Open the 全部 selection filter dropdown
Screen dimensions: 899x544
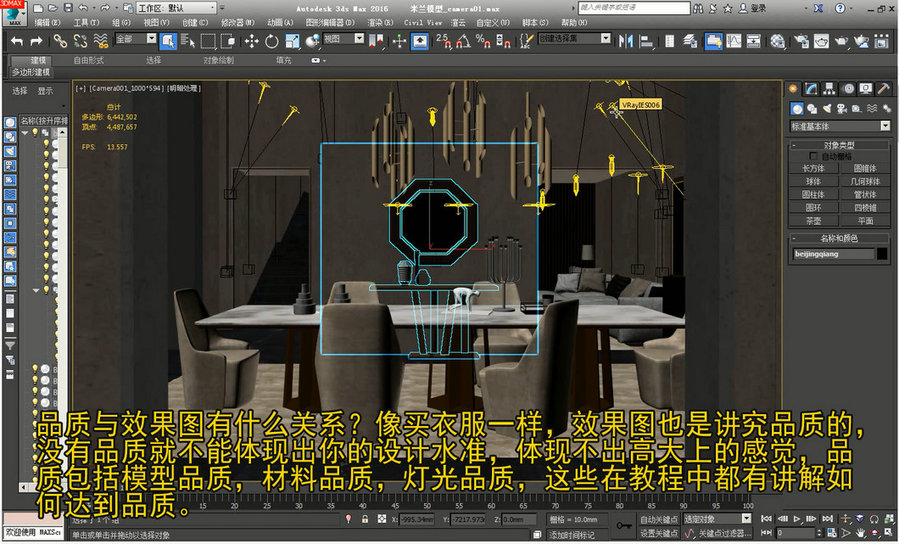point(136,38)
